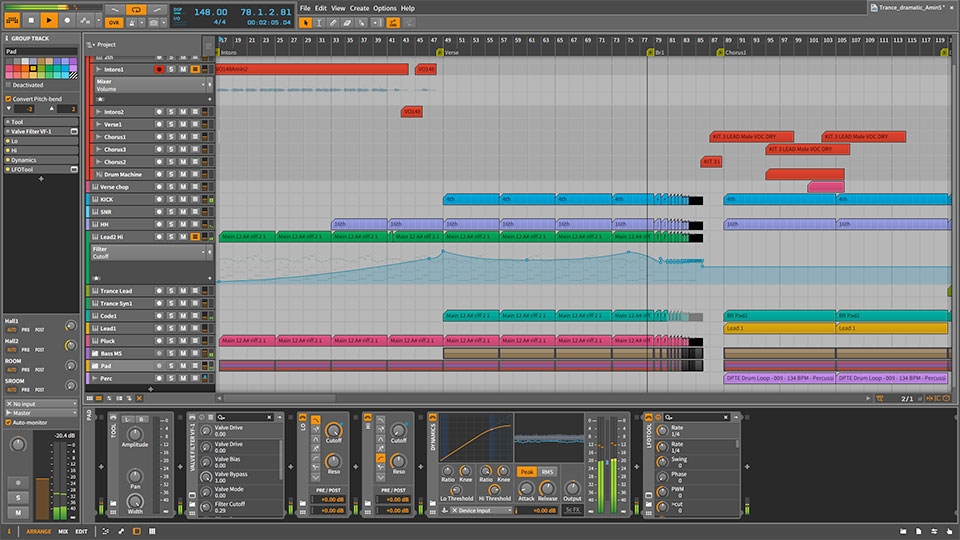The image size is (960, 540).
Task: Click the tempo field showing 148.00
Action: click(x=209, y=13)
